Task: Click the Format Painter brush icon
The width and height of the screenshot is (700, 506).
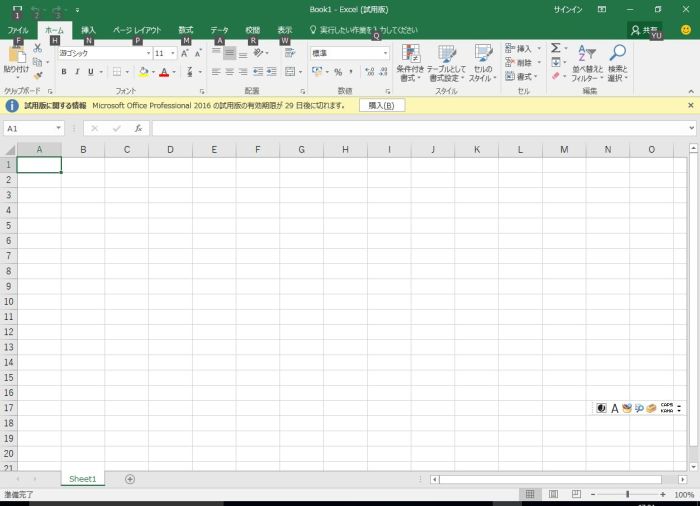Action: coord(38,76)
